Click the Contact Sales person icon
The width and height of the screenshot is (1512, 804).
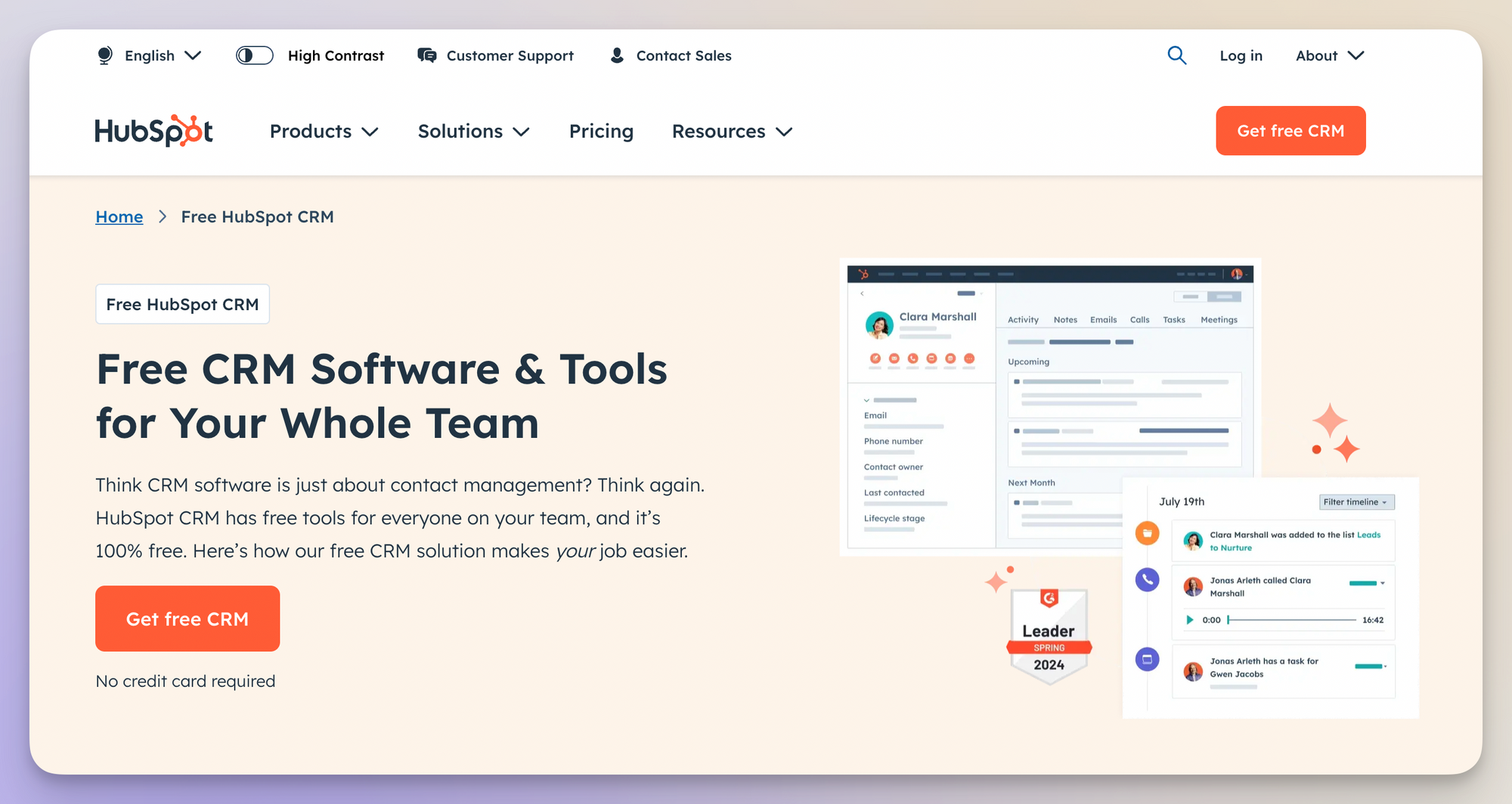[617, 55]
